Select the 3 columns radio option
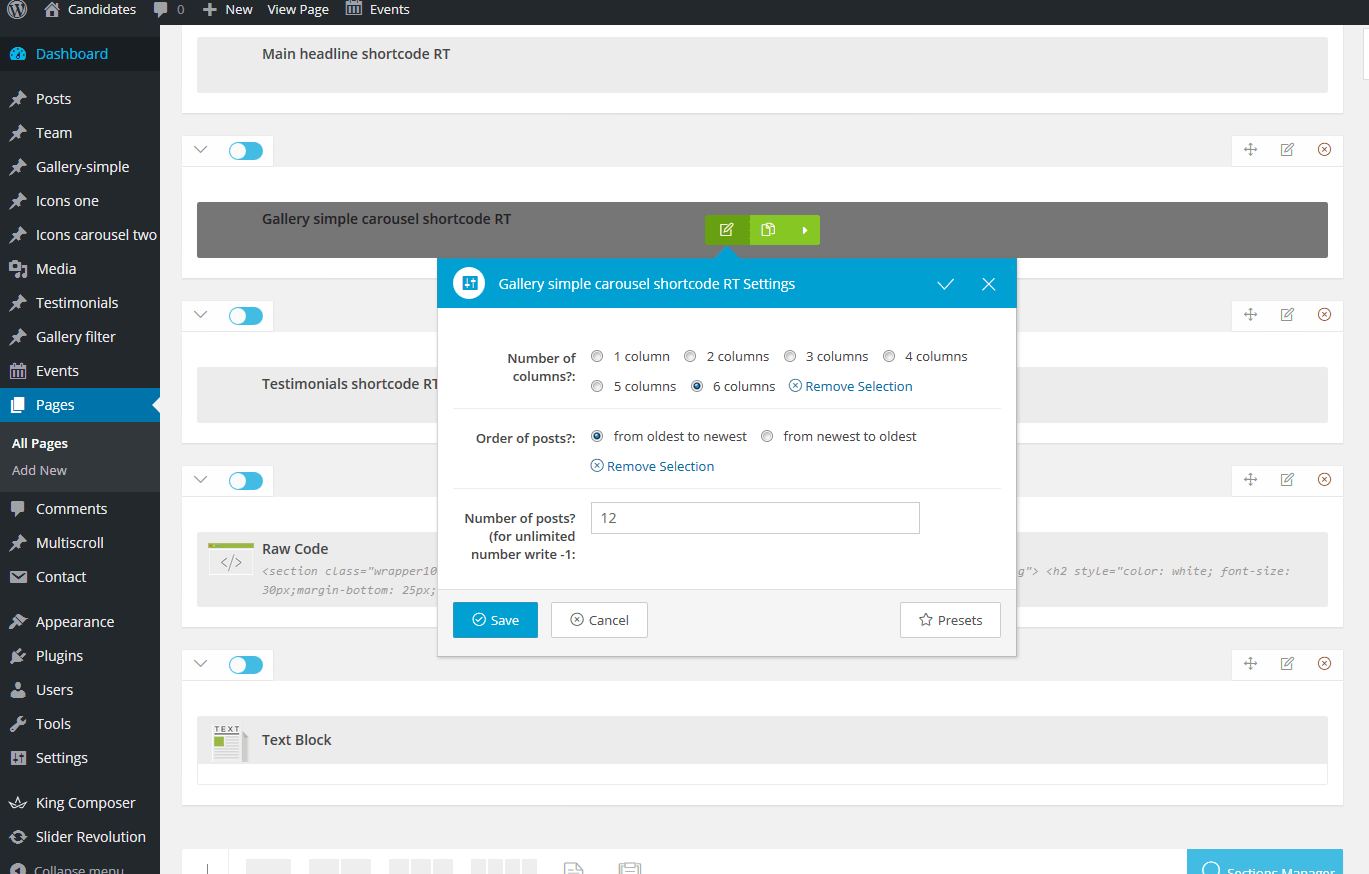 click(790, 357)
